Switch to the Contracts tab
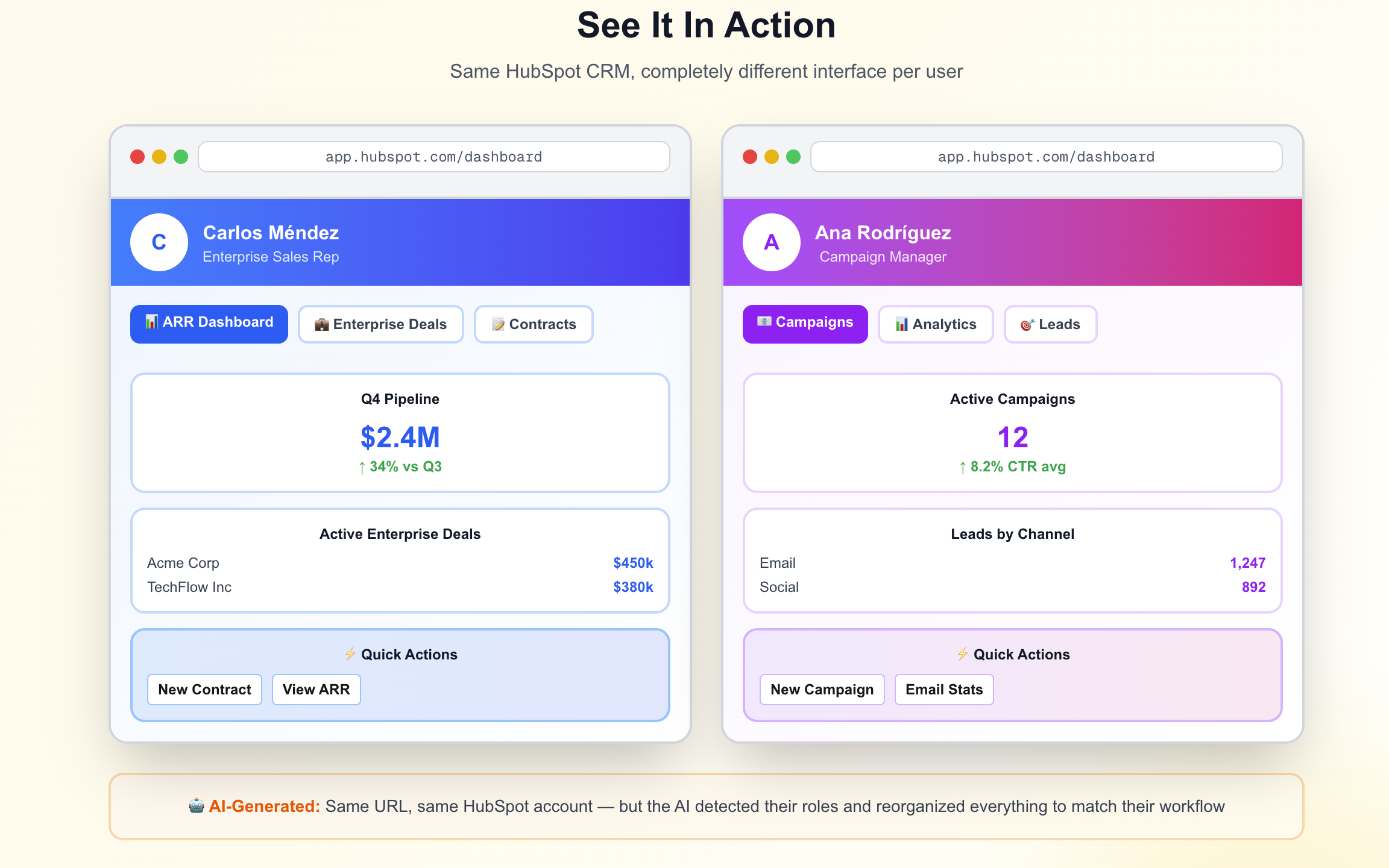The image size is (1389, 868). (534, 324)
